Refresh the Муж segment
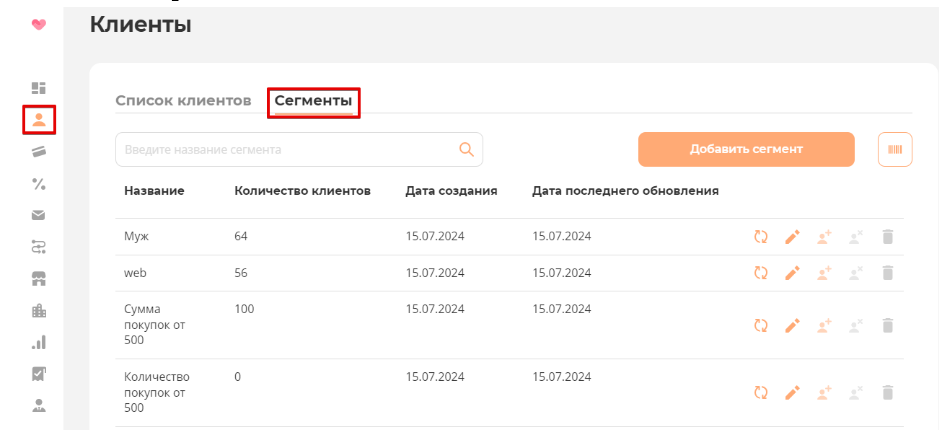Image resolution: width=939 pixels, height=431 pixels. point(761,237)
